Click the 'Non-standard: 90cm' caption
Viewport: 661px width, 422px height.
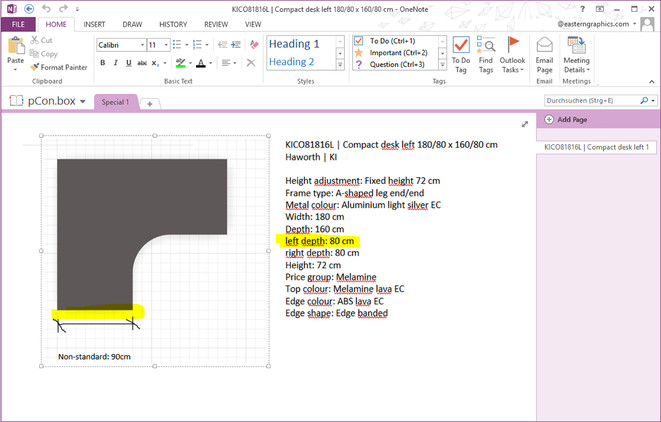click(94, 357)
